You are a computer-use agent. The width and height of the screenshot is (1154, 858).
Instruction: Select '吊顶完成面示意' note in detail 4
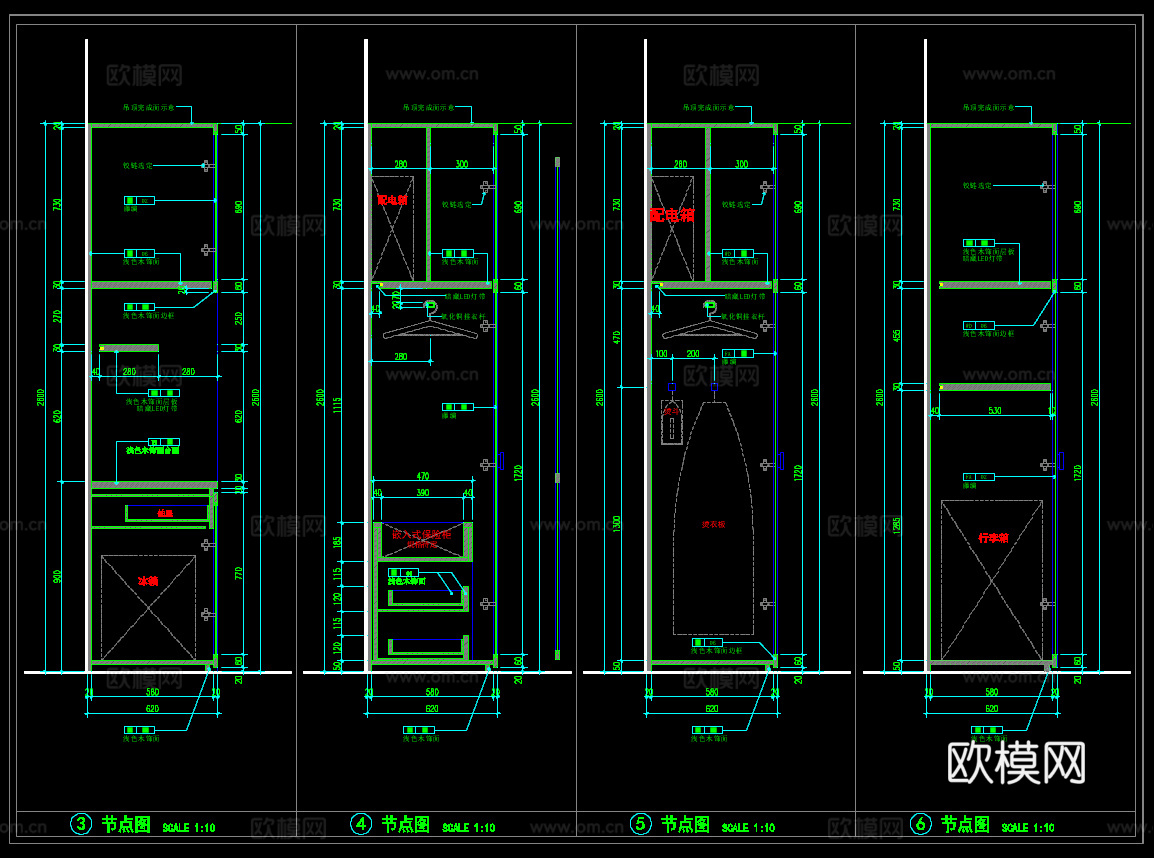[428, 107]
